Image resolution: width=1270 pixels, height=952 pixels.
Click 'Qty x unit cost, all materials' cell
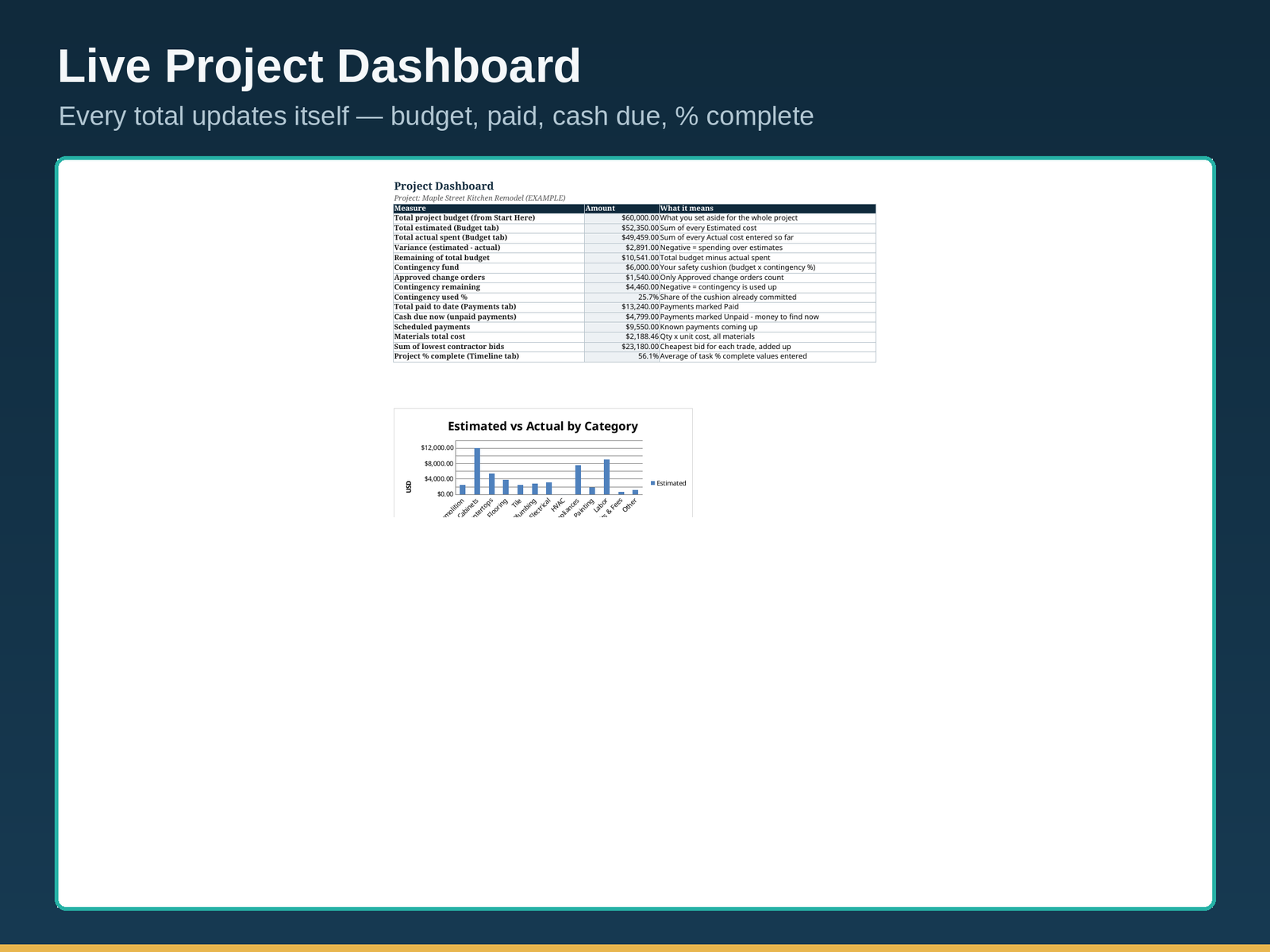[x=768, y=336]
